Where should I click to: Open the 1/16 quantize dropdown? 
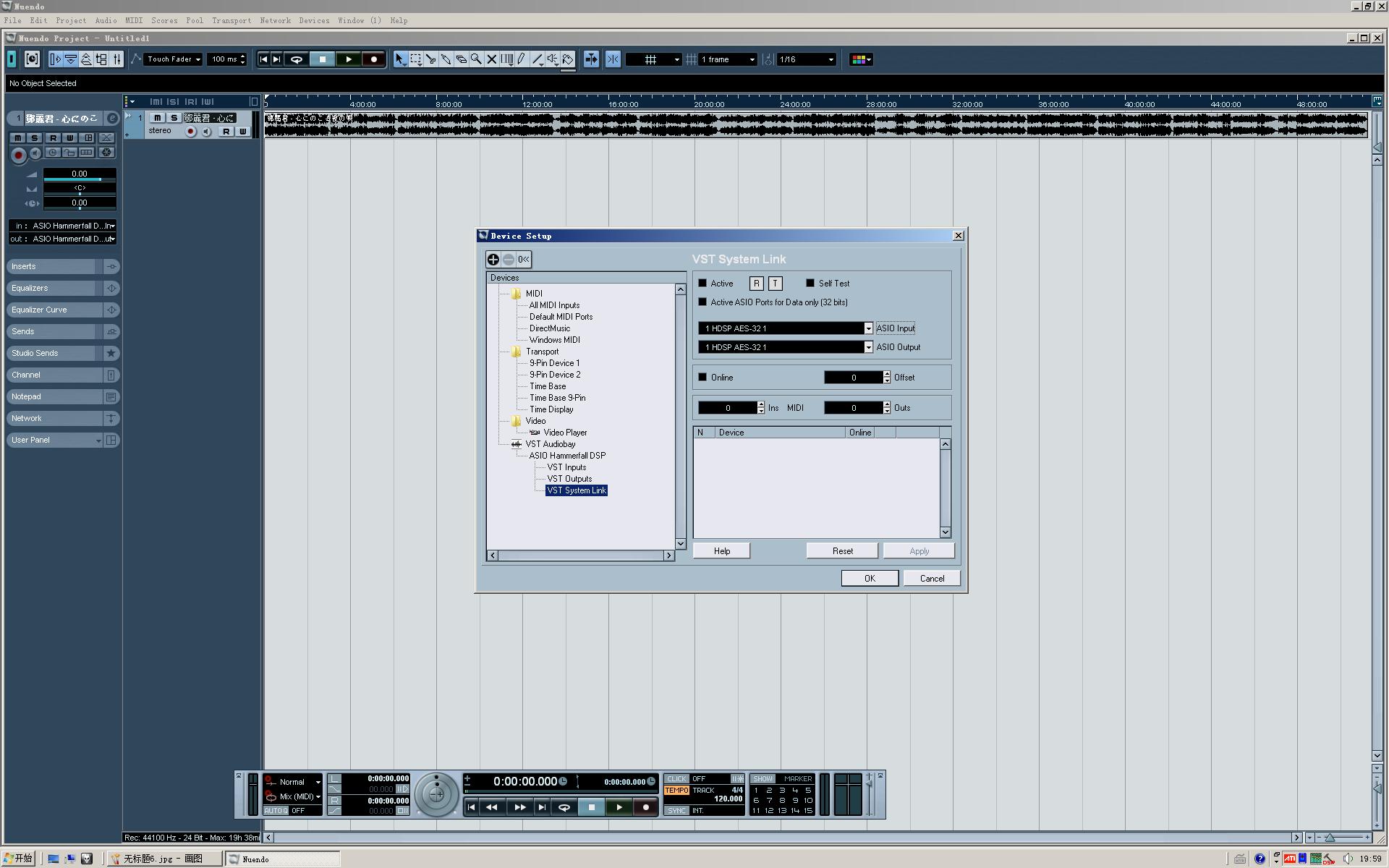[x=806, y=59]
